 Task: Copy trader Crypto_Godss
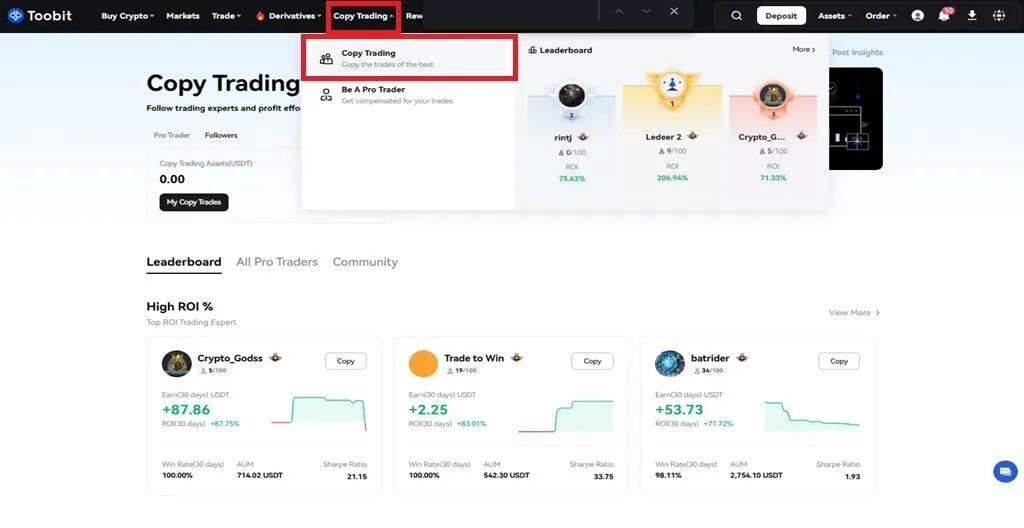(x=345, y=361)
